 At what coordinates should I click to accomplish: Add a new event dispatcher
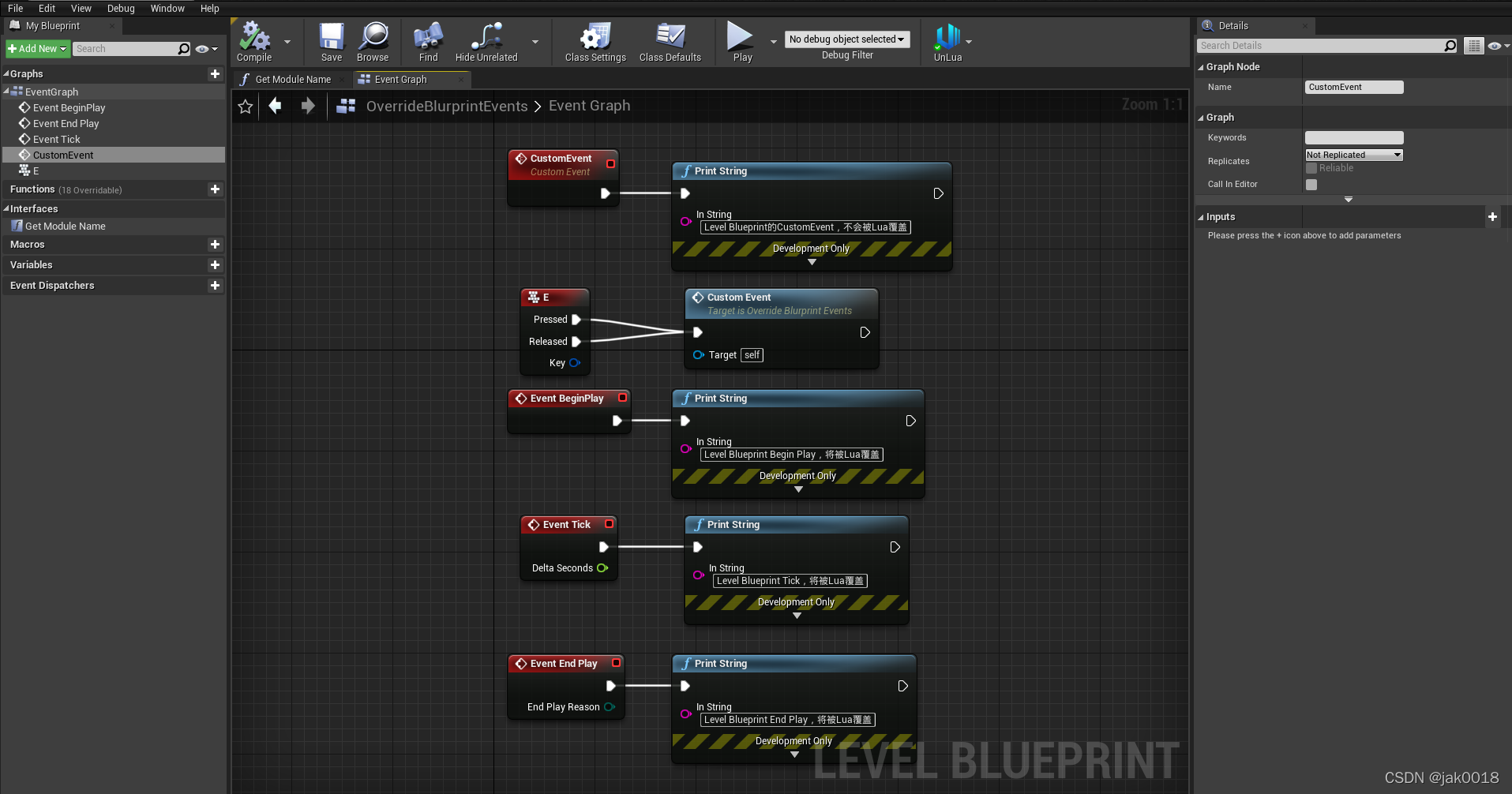(x=215, y=286)
